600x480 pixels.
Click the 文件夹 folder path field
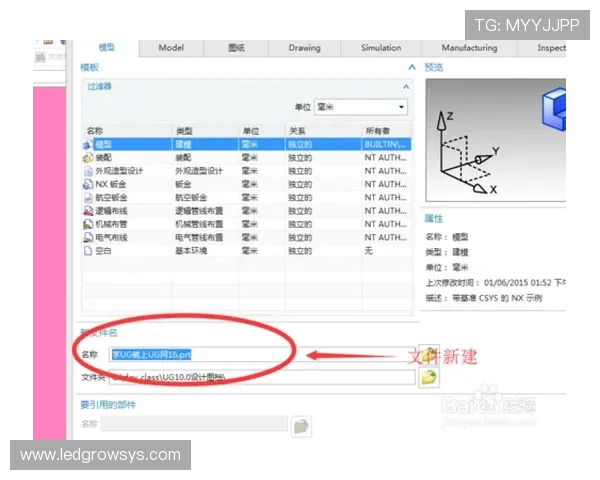pos(262,377)
